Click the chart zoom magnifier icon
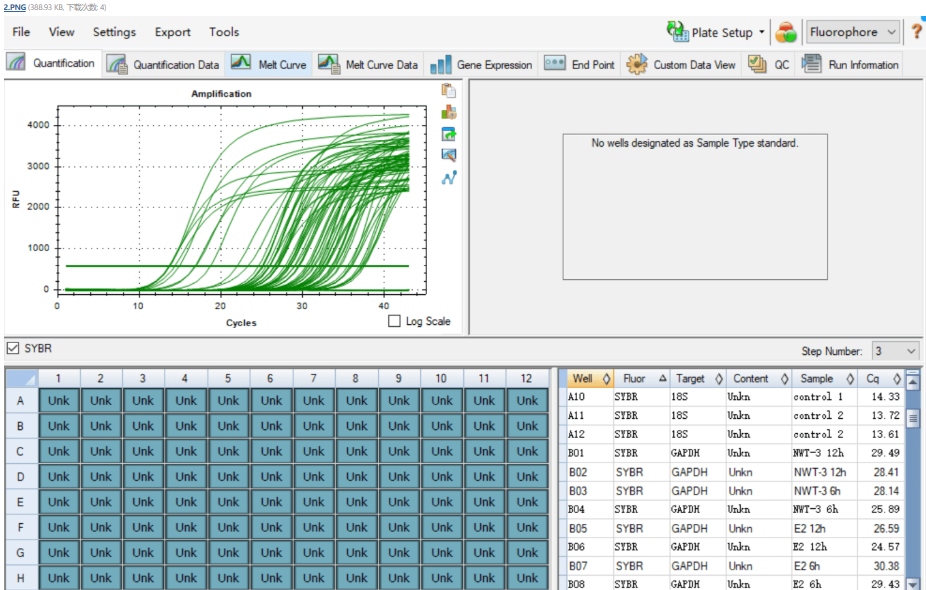926x590 pixels. [449, 155]
